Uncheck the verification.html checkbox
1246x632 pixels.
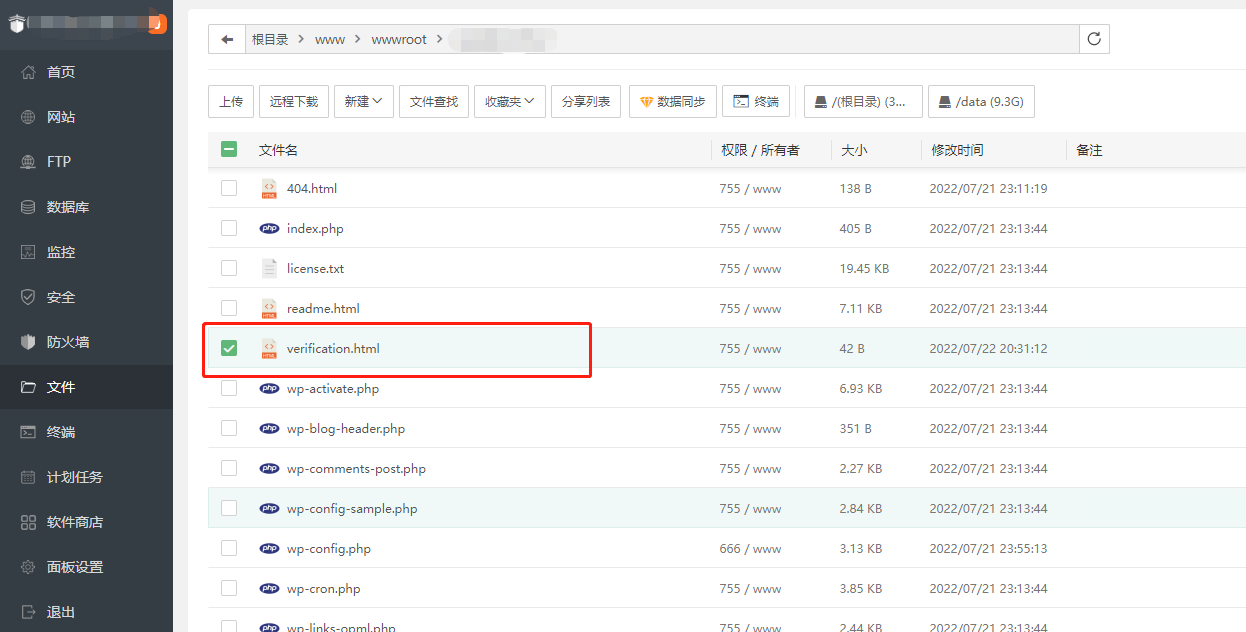coord(229,348)
